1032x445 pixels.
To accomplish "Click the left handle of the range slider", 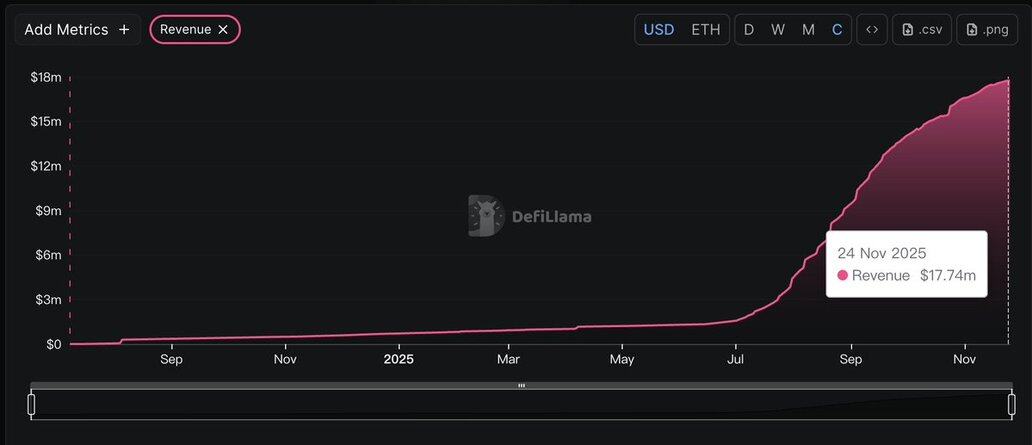I will [31, 404].
